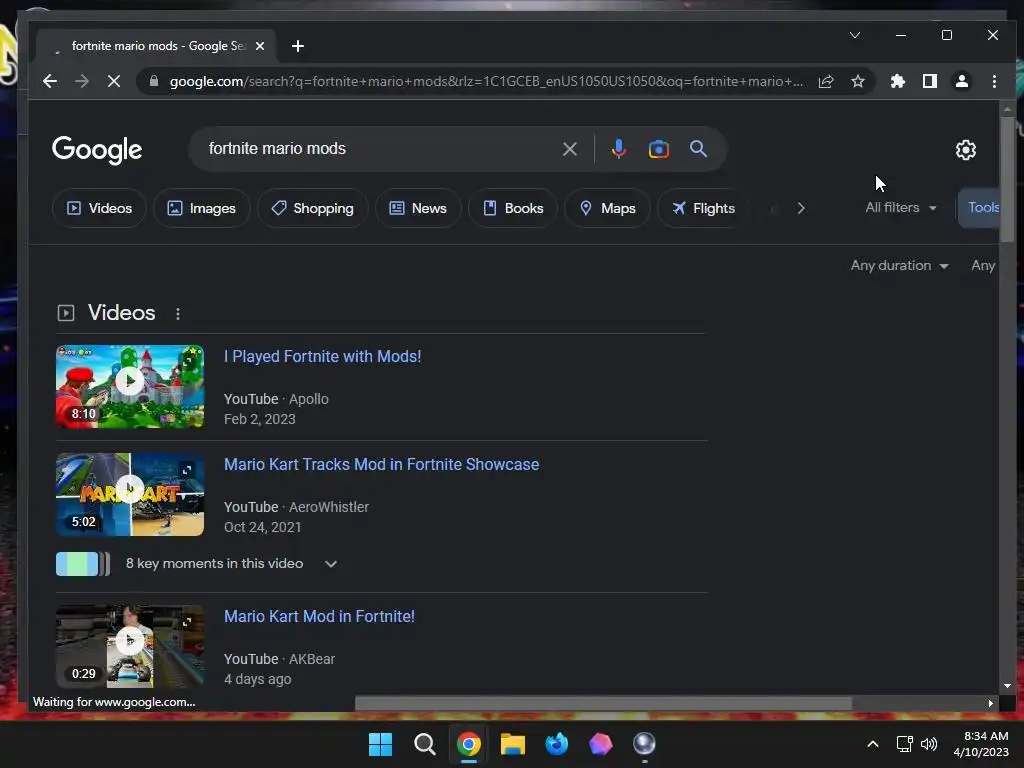Filter results by Images
Screen dimensions: 1024x768
(x=201, y=208)
